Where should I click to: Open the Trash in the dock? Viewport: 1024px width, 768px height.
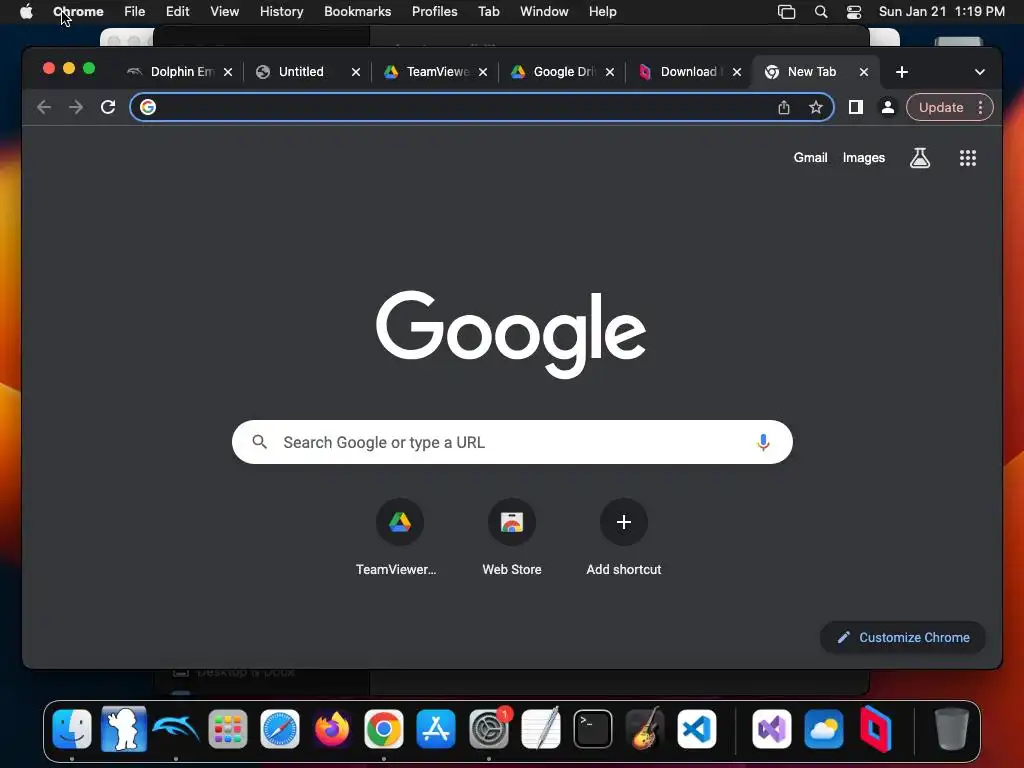coord(952,729)
